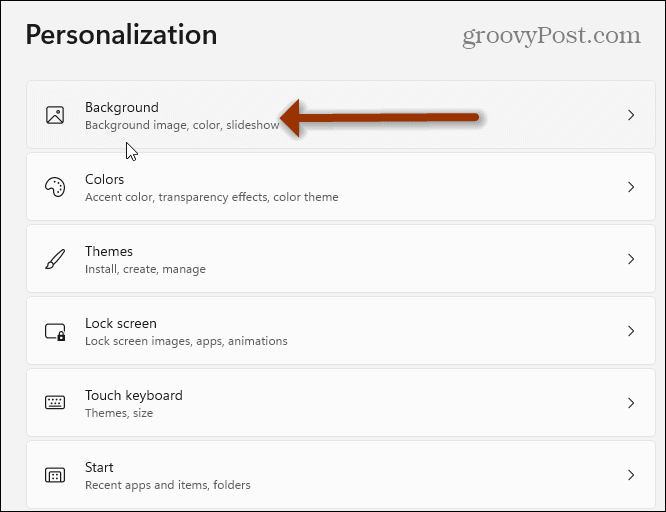Select the Lock screen title text

click(x=121, y=323)
